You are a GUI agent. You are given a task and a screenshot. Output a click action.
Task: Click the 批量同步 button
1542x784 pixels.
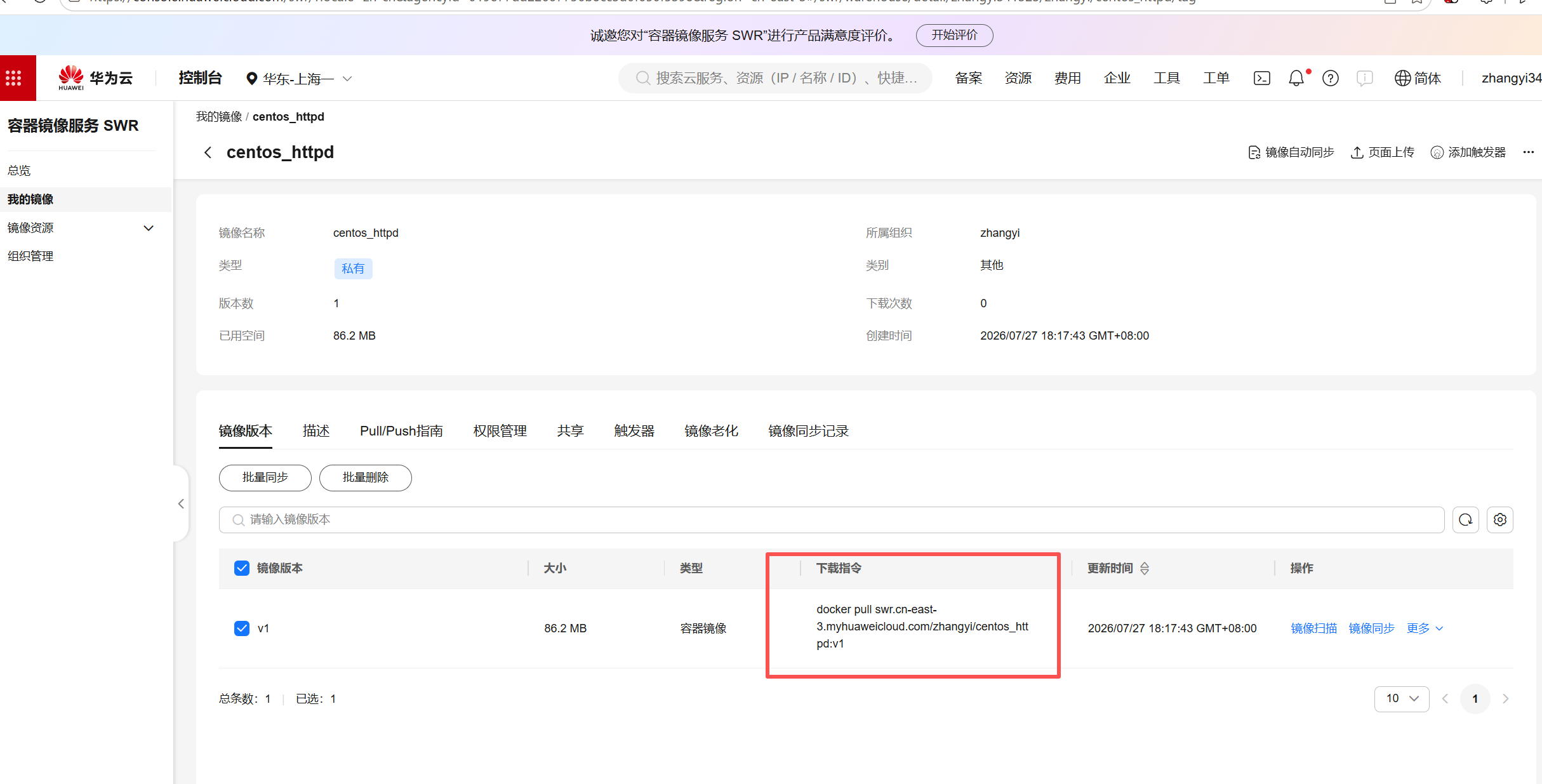click(265, 478)
